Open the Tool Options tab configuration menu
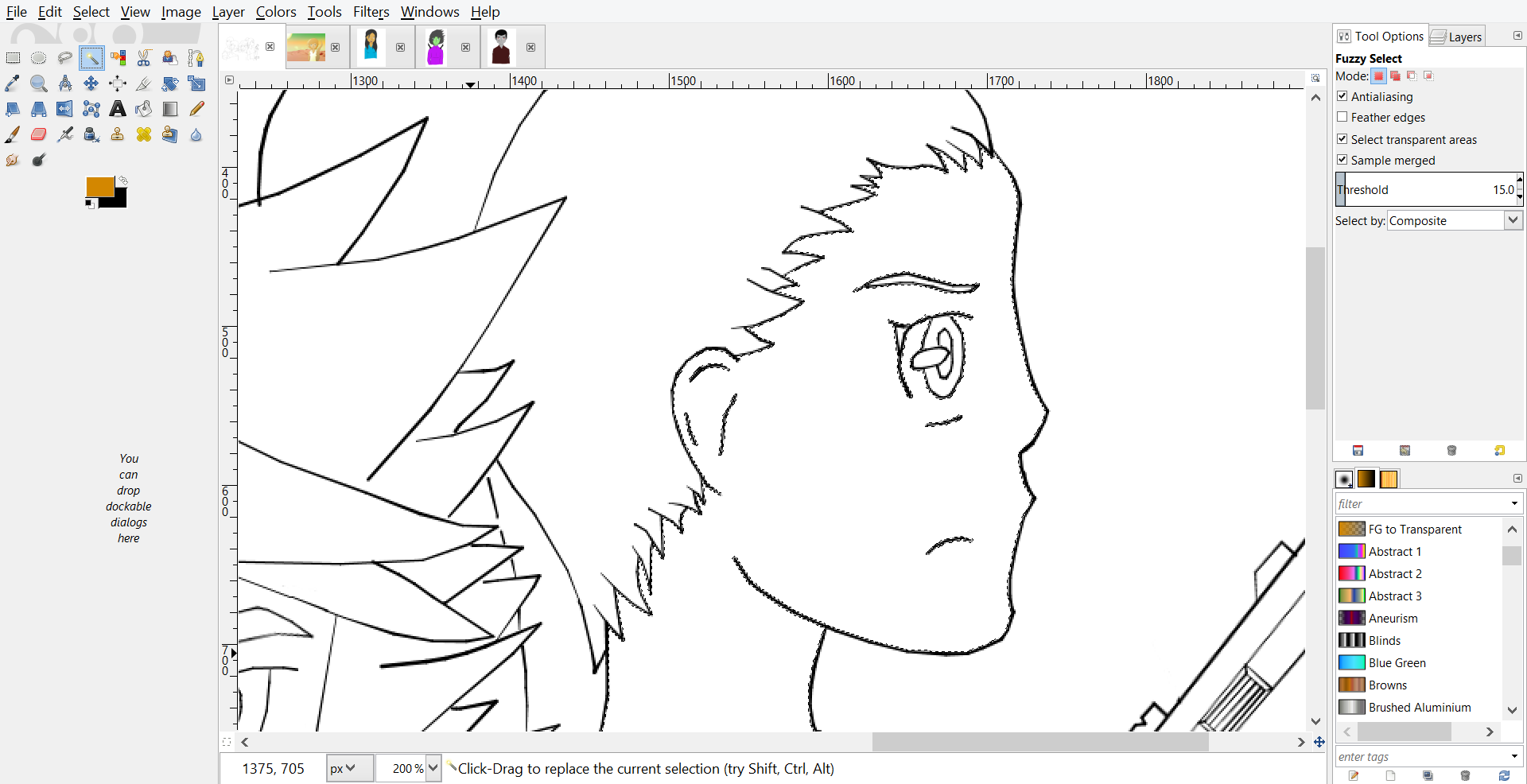 tap(1517, 35)
